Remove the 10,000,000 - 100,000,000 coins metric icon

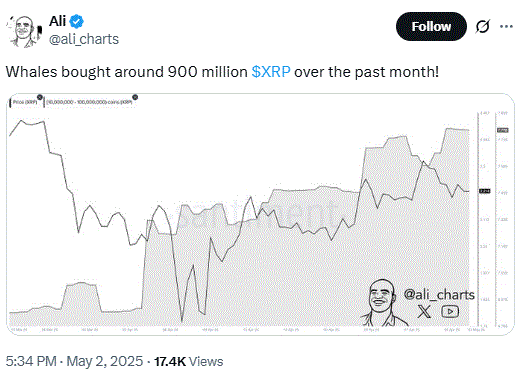tap(135, 98)
